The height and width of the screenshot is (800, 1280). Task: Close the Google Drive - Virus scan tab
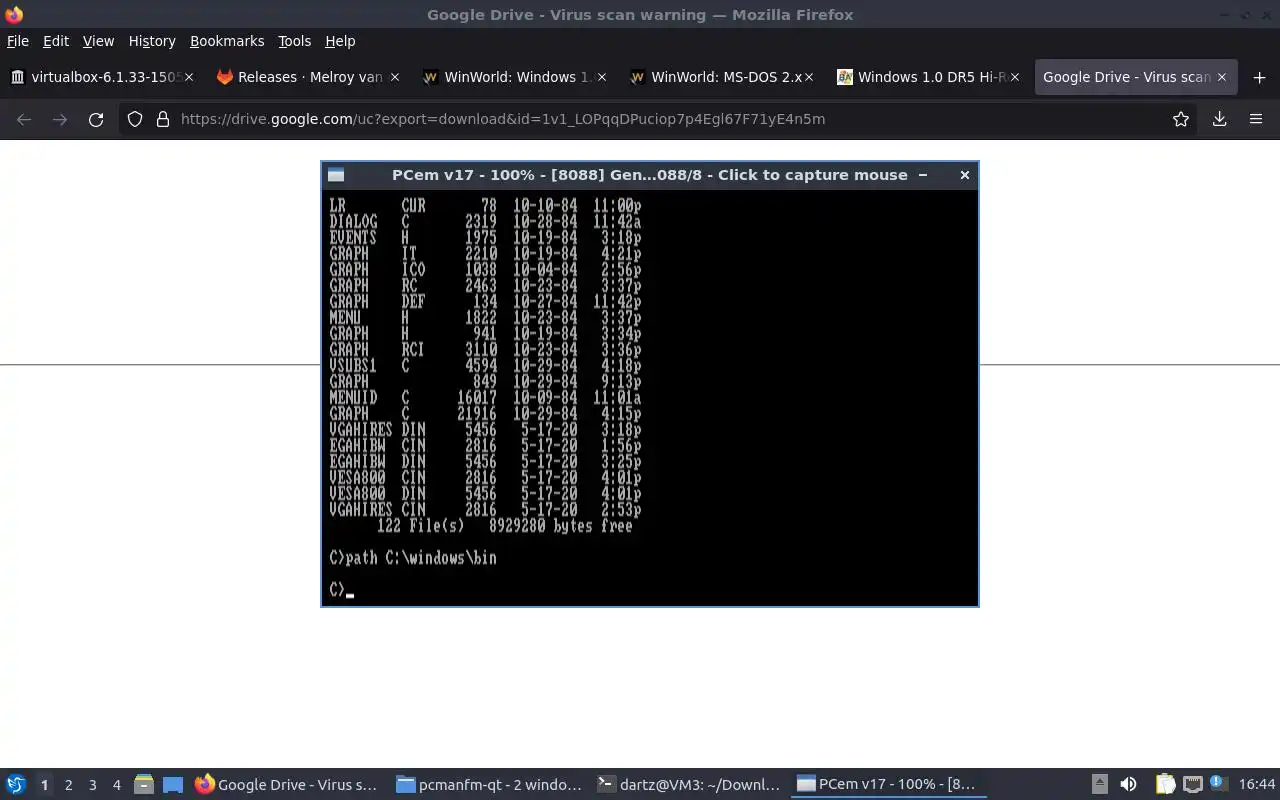pos(1222,77)
